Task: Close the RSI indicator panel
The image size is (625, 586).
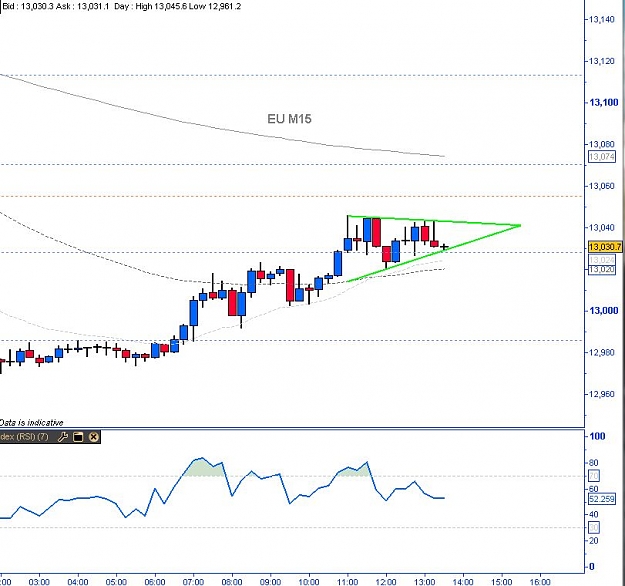Action: tap(93, 437)
